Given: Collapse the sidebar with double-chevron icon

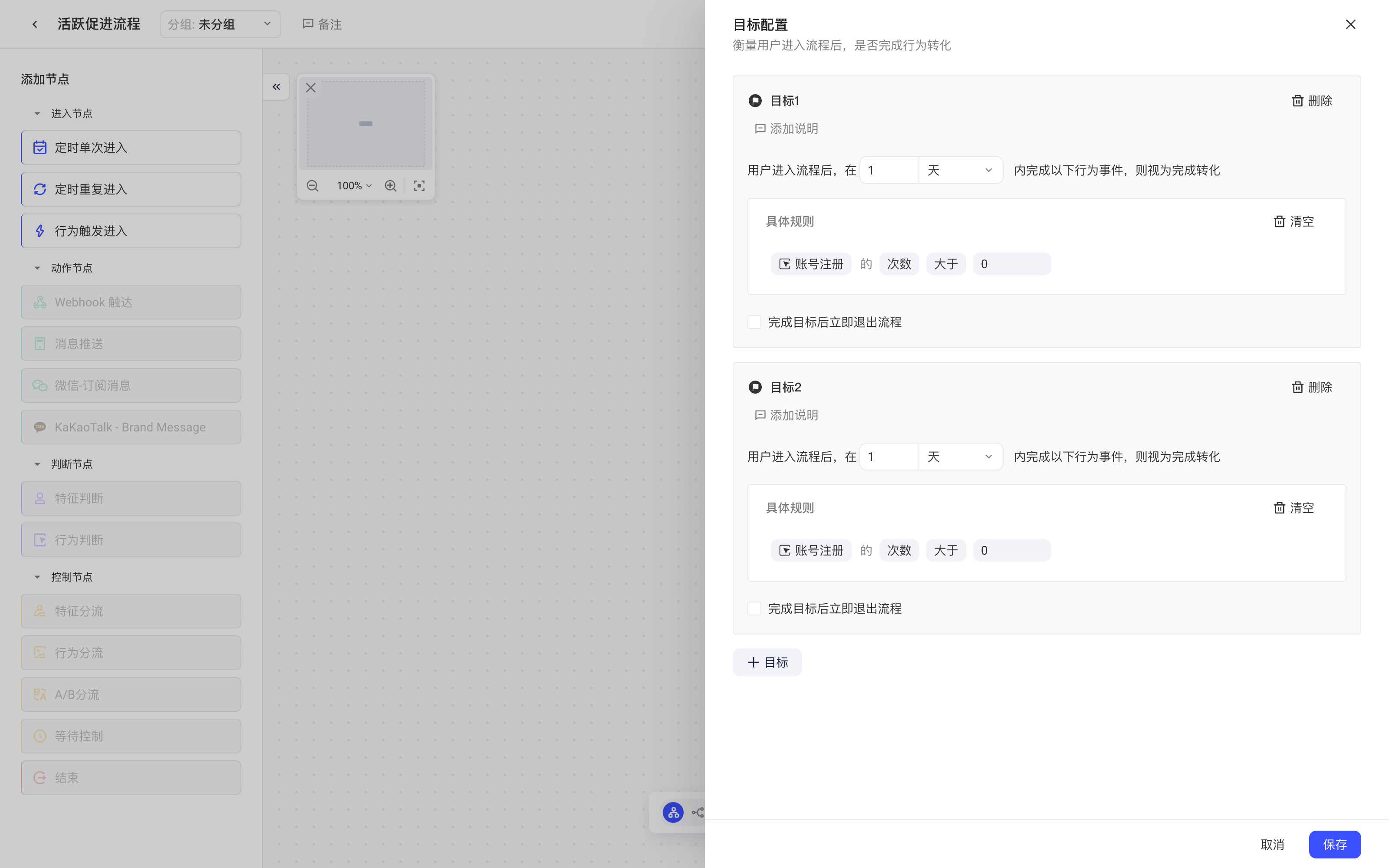Looking at the screenshot, I should coord(276,87).
